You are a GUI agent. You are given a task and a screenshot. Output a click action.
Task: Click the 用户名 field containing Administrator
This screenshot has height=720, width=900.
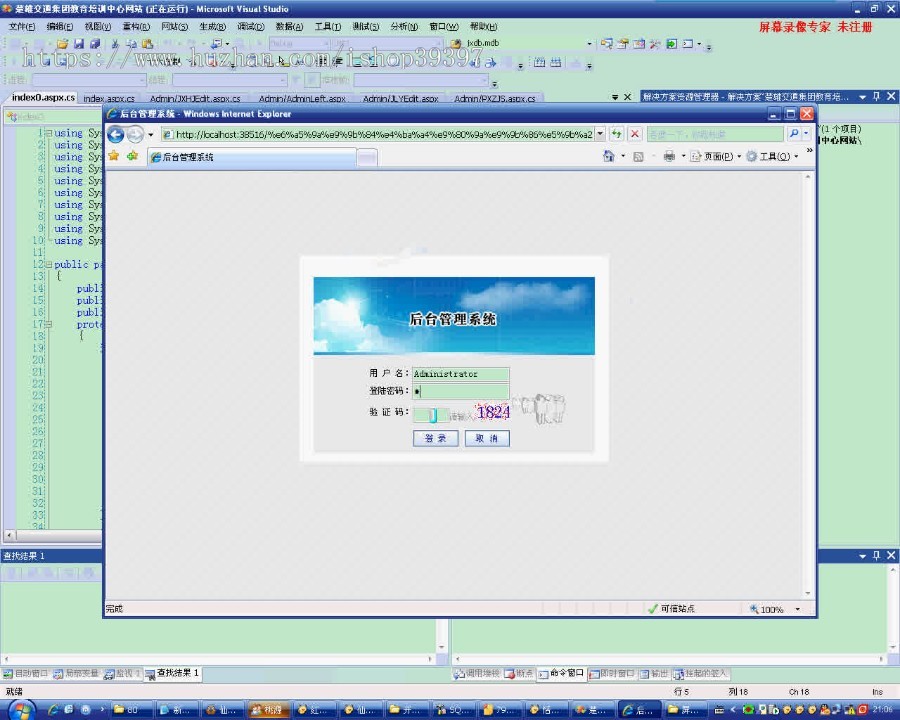460,374
